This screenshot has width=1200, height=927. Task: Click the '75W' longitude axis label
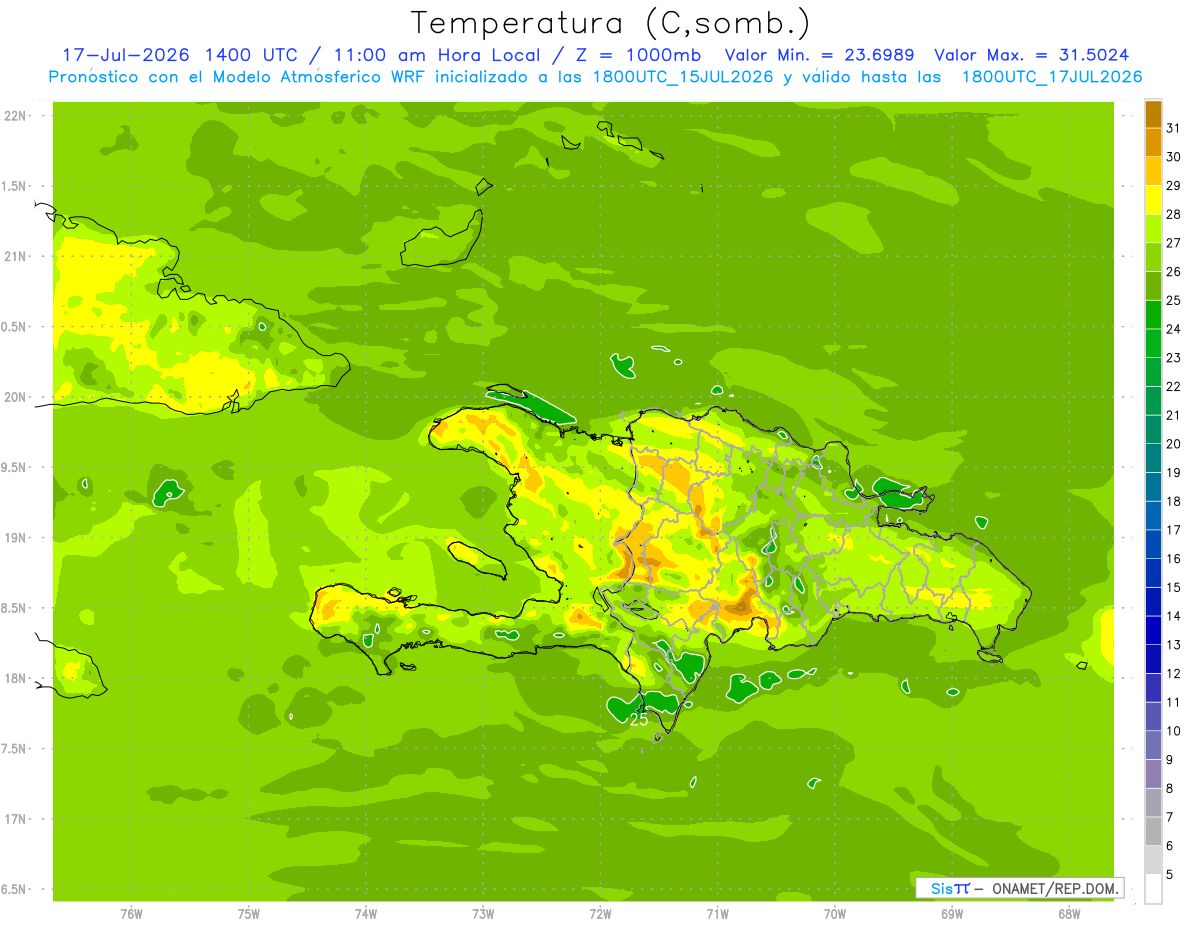(x=249, y=914)
